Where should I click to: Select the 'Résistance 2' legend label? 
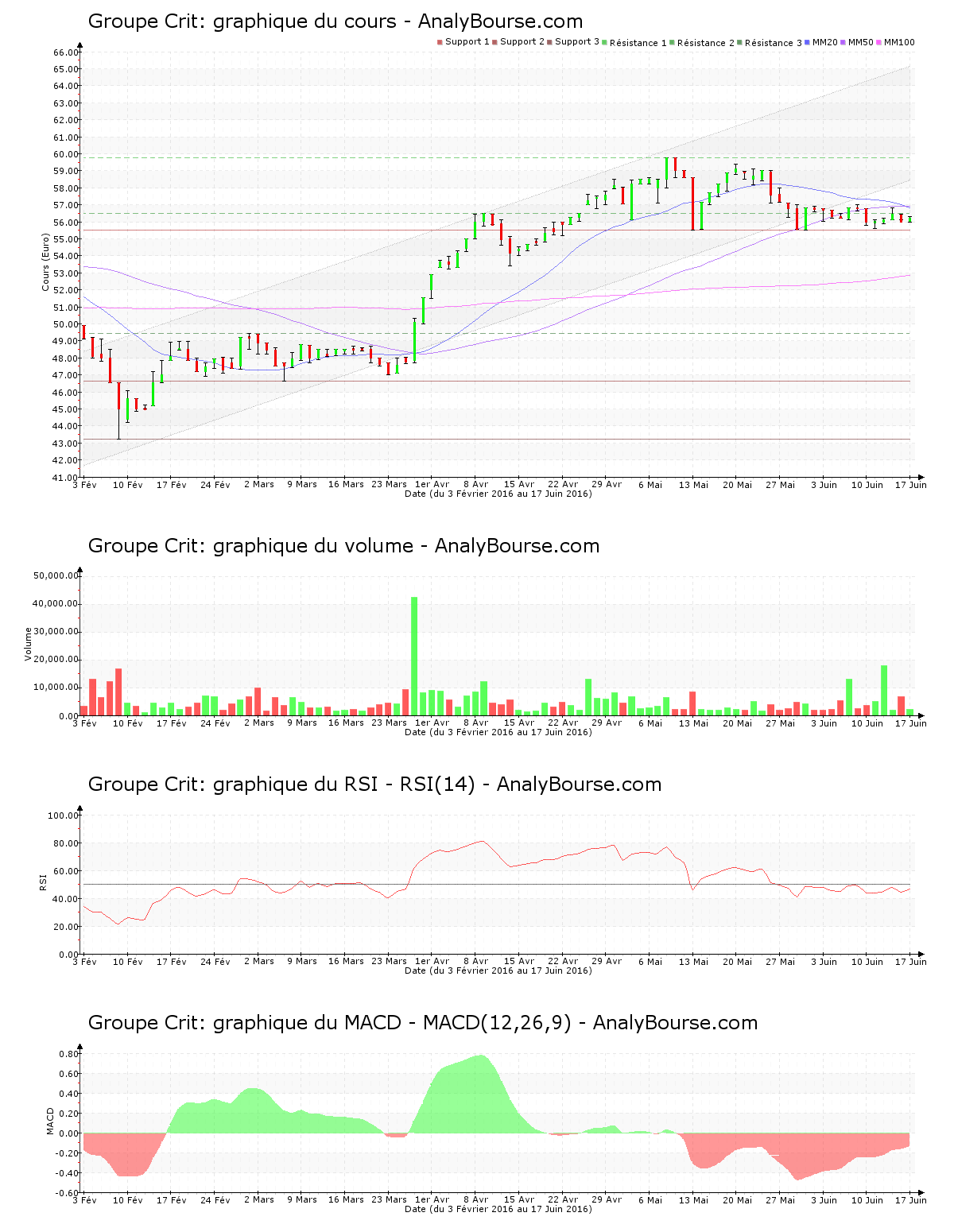[x=706, y=43]
